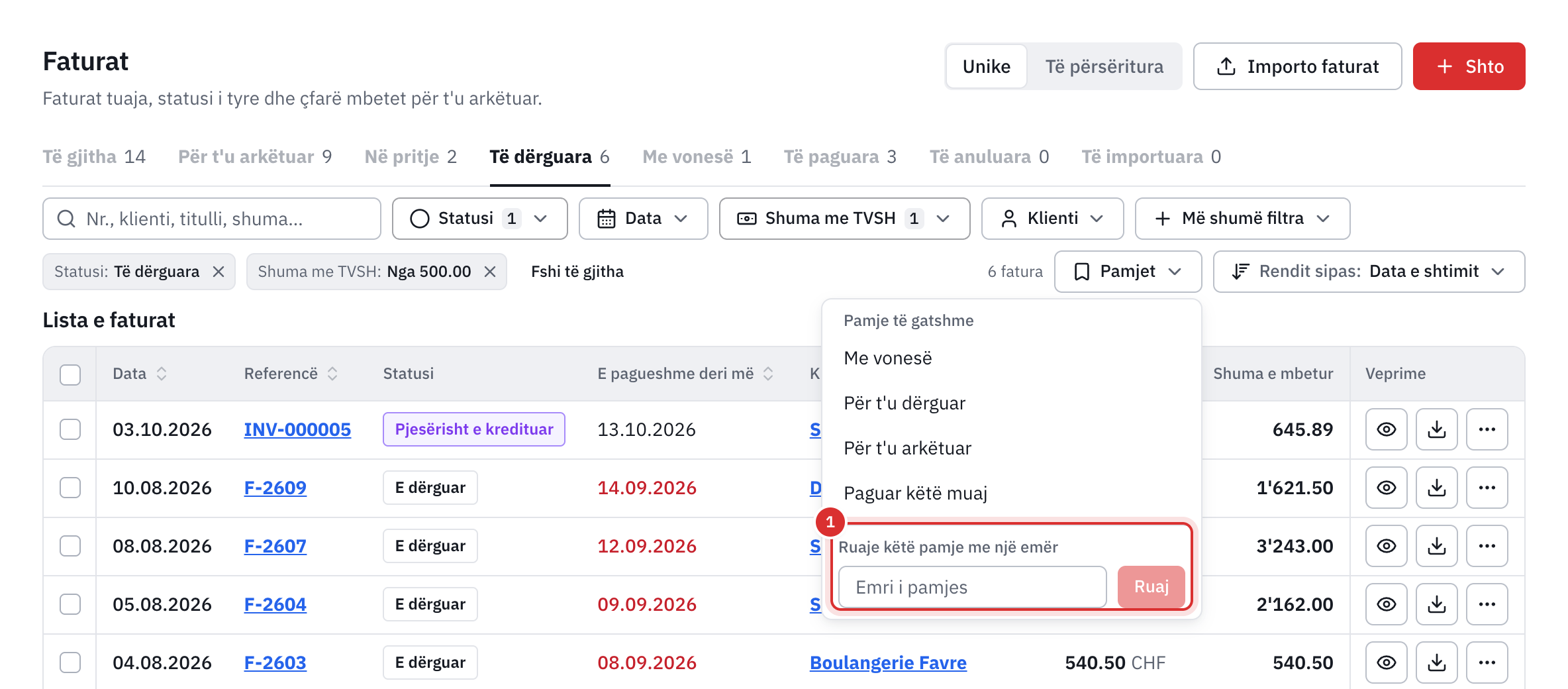The height and width of the screenshot is (689, 1568).
Task: Open three-dot menu for F-2604
Action: tap(1487, 604)
